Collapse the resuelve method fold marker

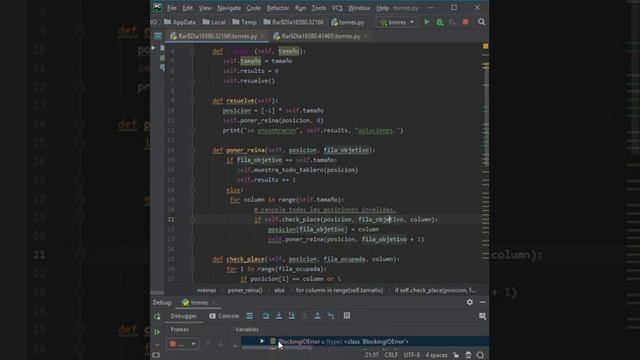(x=193, y=100)
